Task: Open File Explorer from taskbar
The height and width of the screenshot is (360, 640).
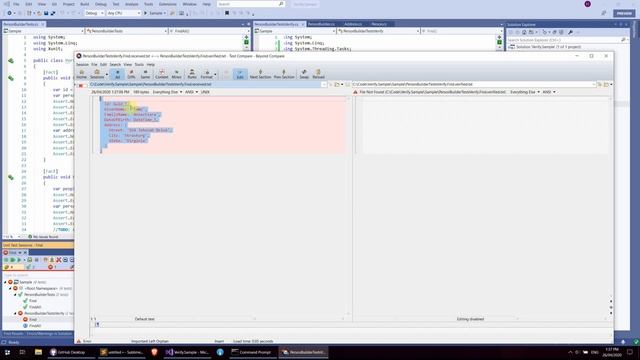Action: tap(38, 352)
